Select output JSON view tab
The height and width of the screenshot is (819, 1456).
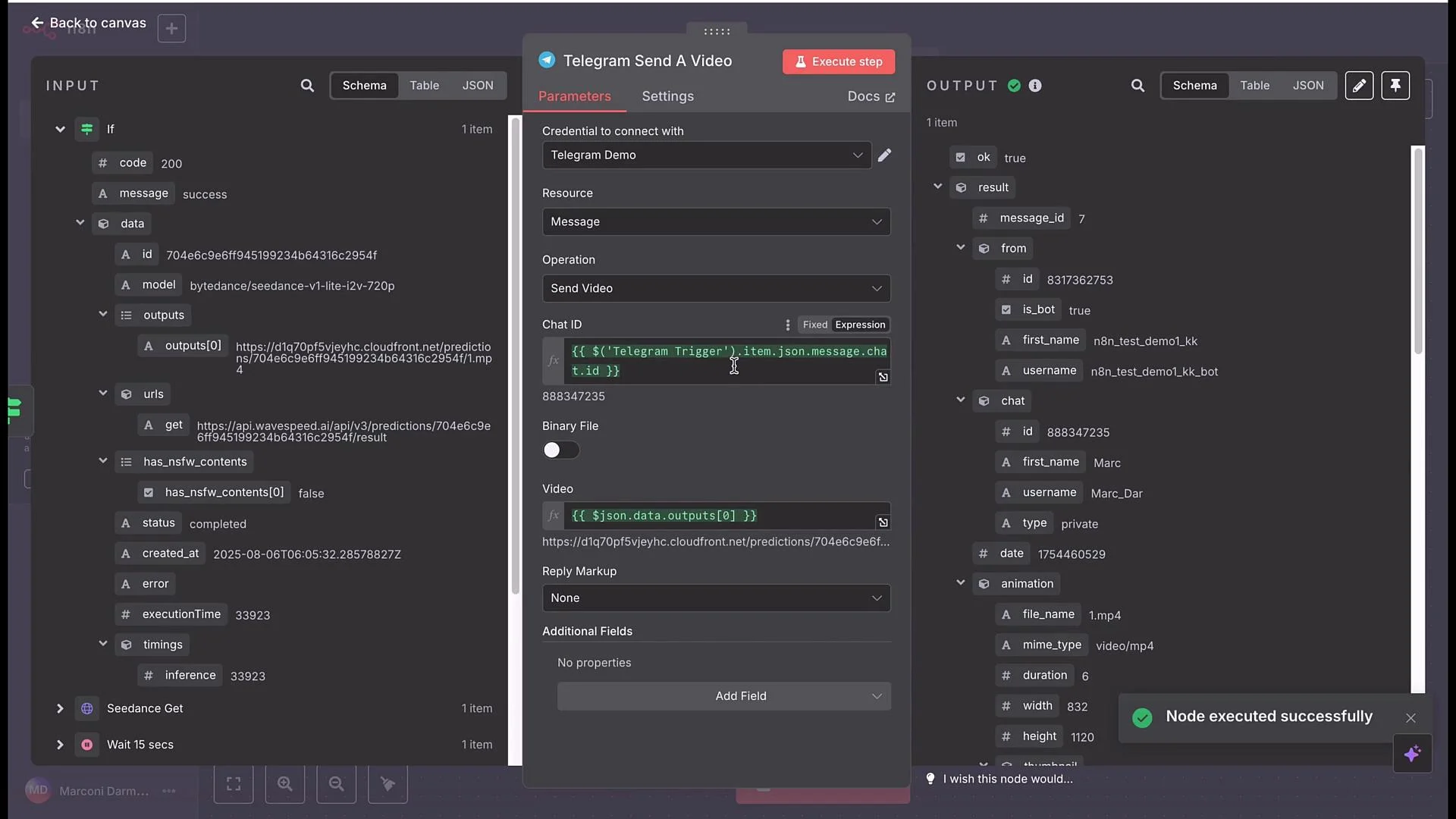[1308, 86]
